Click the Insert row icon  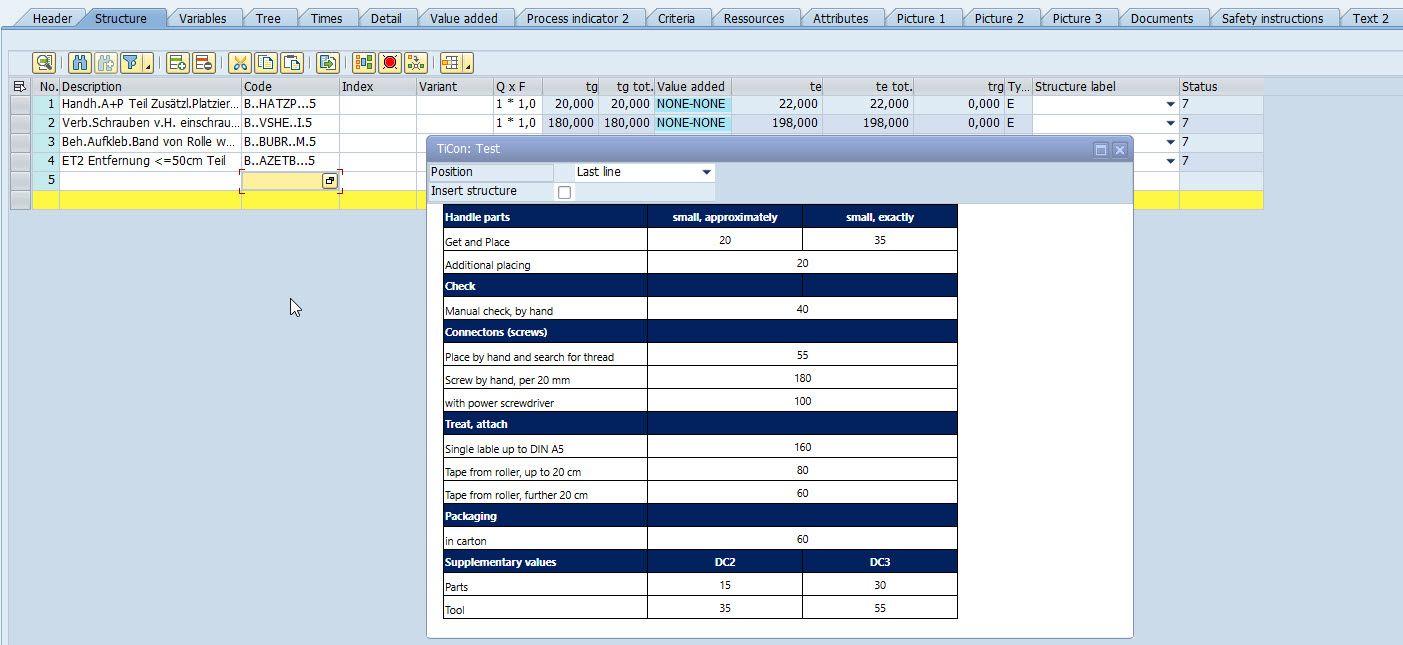(177, 63)
